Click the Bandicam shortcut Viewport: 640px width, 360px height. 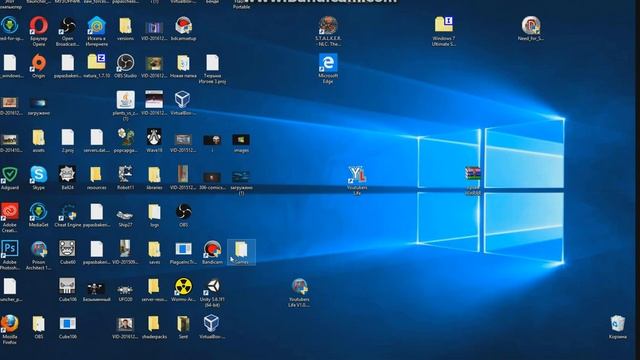[212, 249]
